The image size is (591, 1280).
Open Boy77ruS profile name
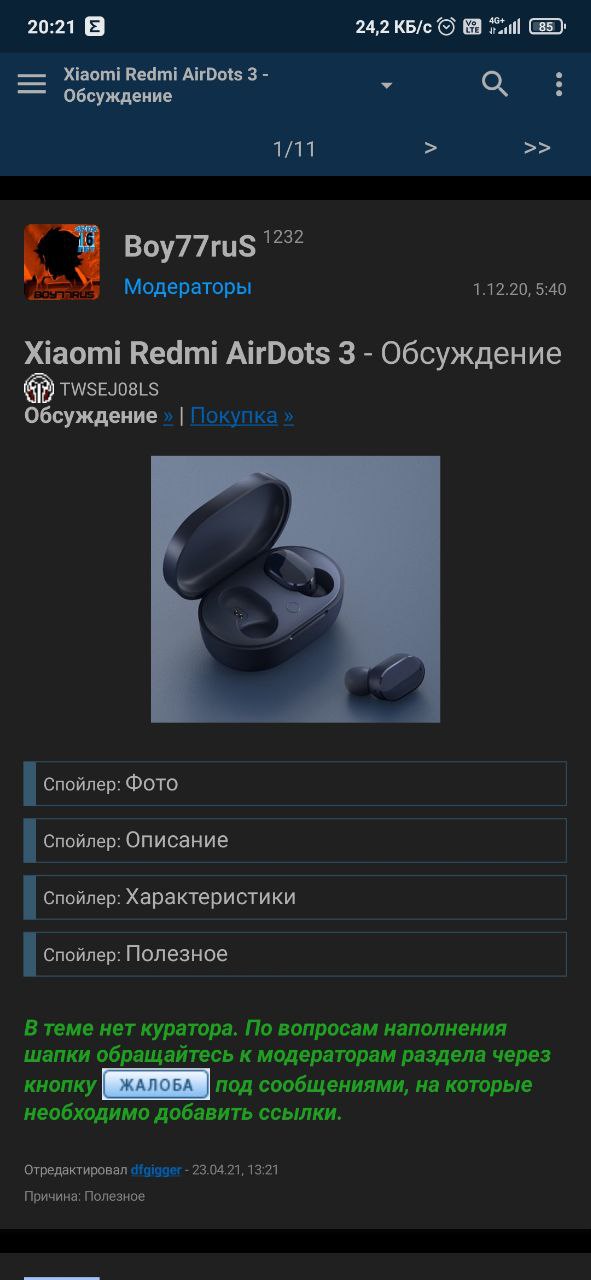tap(190, 246)
